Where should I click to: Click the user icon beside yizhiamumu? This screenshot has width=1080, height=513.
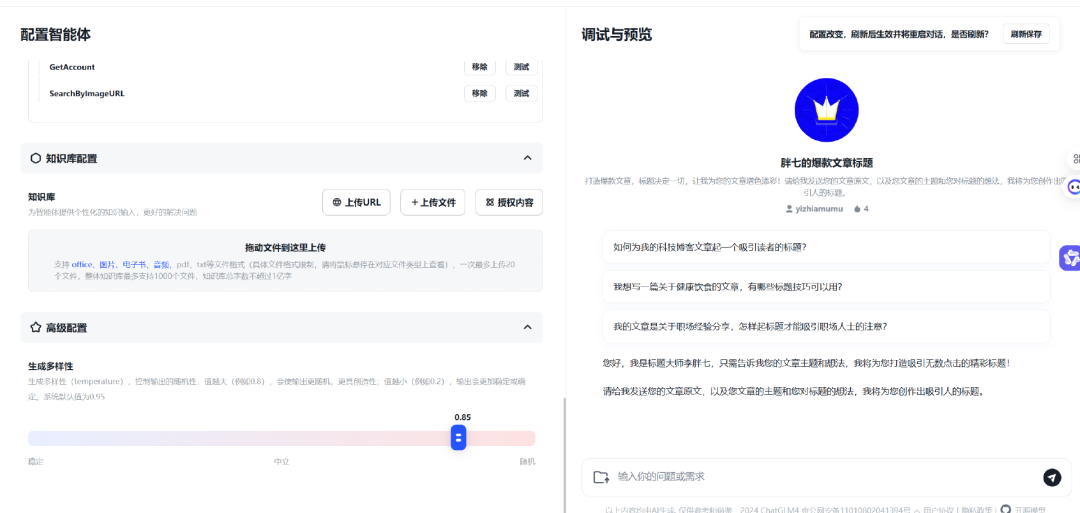(x=789, y=208)
